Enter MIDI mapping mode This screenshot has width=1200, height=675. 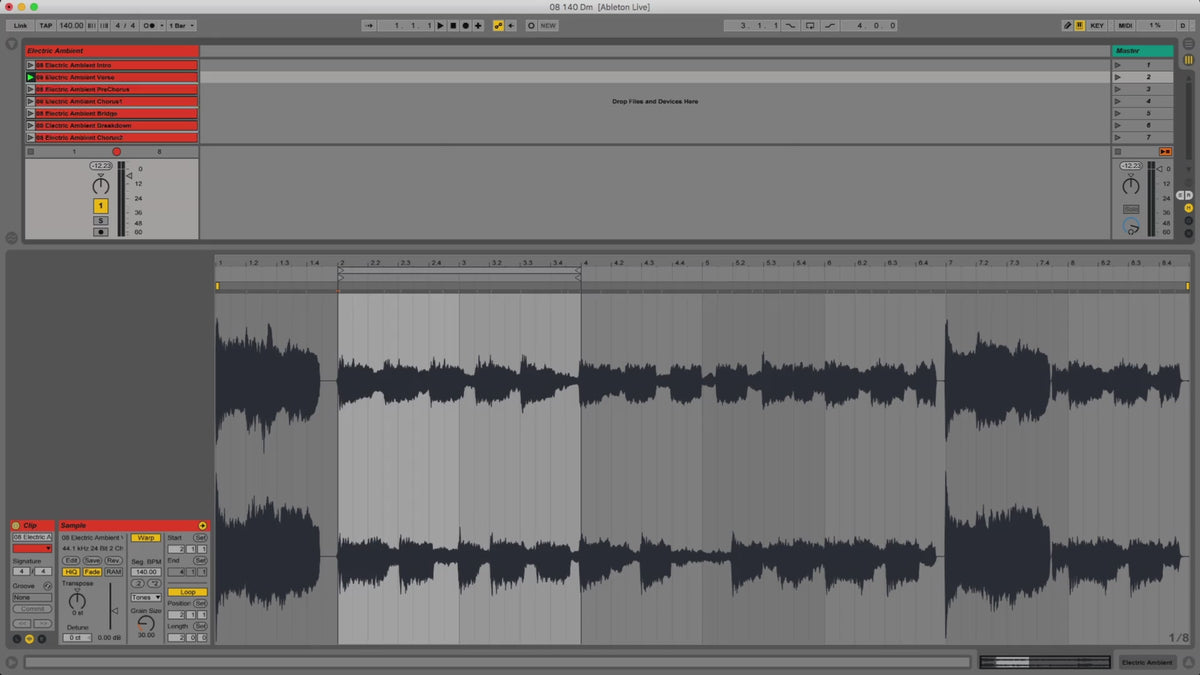click(x=1124, y=25)
